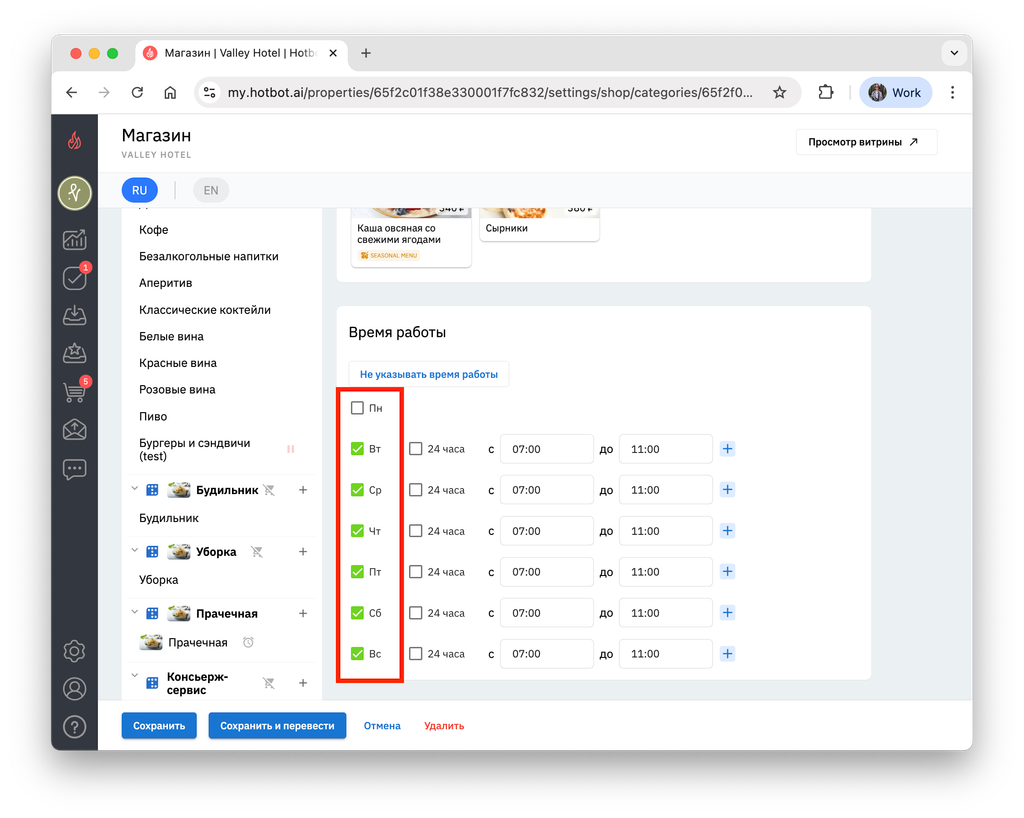Enable 24 часа for Вт row
This screenshot has height=818, width=1024.
pos(415,448)
